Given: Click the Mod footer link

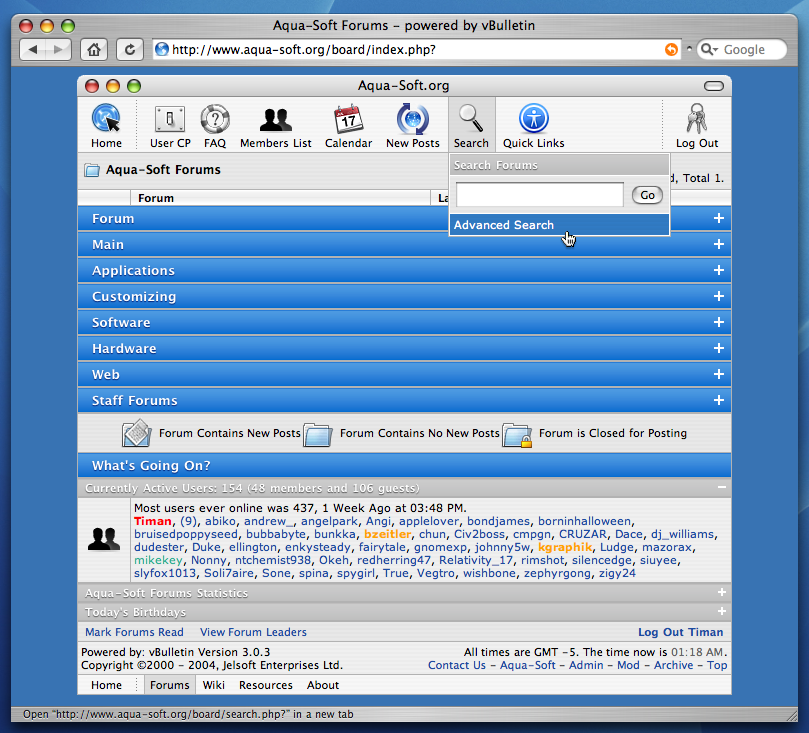Looking at the screenshot, I should click(628, 665).
